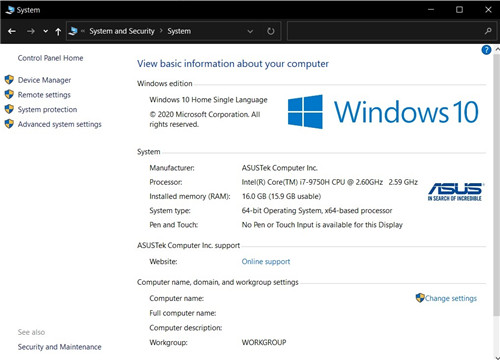Open help via blue question mark
This screenshot has width=500, height=360.
[x=486, y=50]
